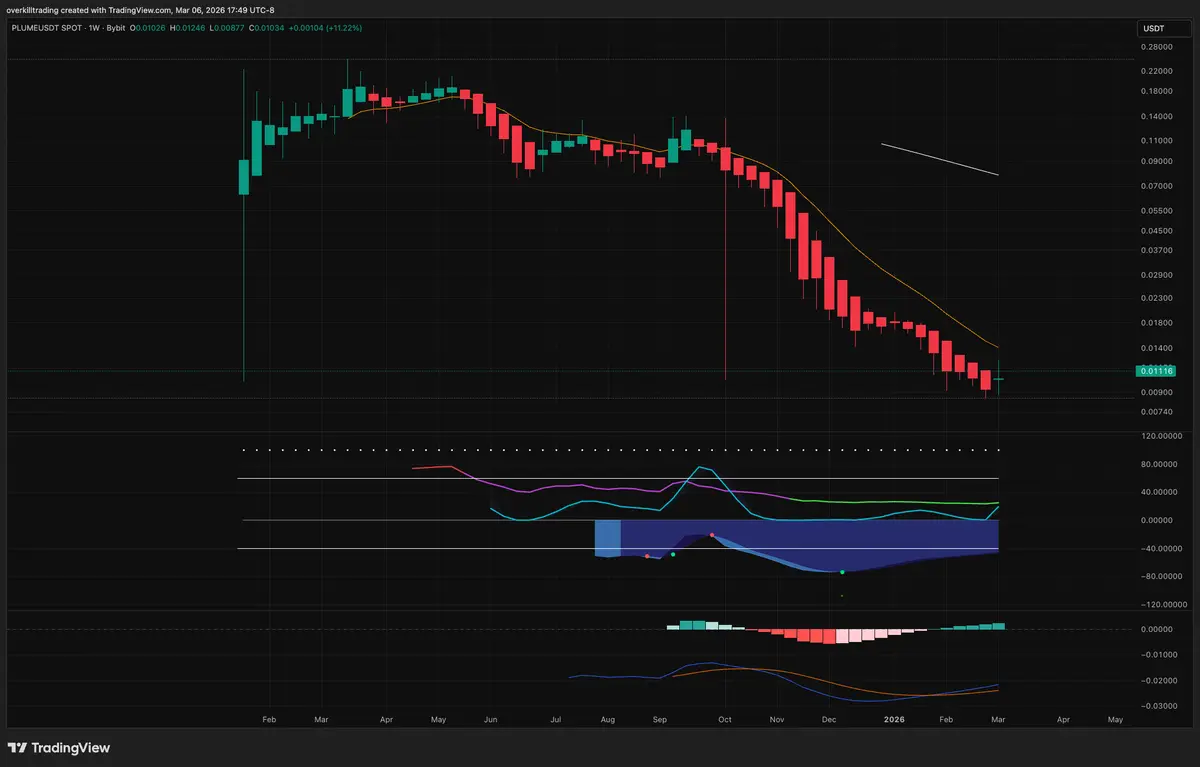Screen dimensions: 1200x767
Task: Click the 0.11000 price axis label
Action: point(1157,141)
